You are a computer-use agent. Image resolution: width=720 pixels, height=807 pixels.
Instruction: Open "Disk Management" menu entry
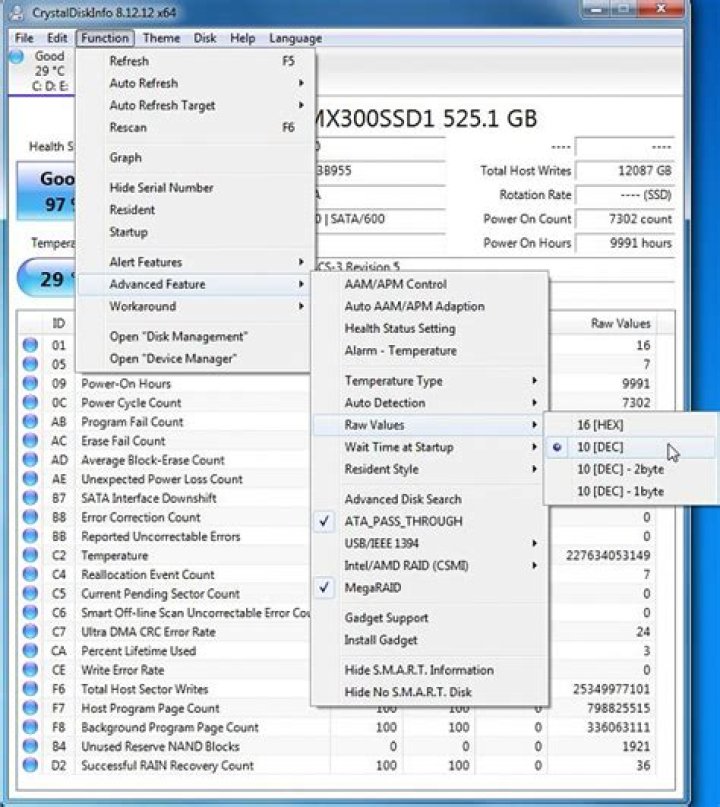[x=195, y=337]
